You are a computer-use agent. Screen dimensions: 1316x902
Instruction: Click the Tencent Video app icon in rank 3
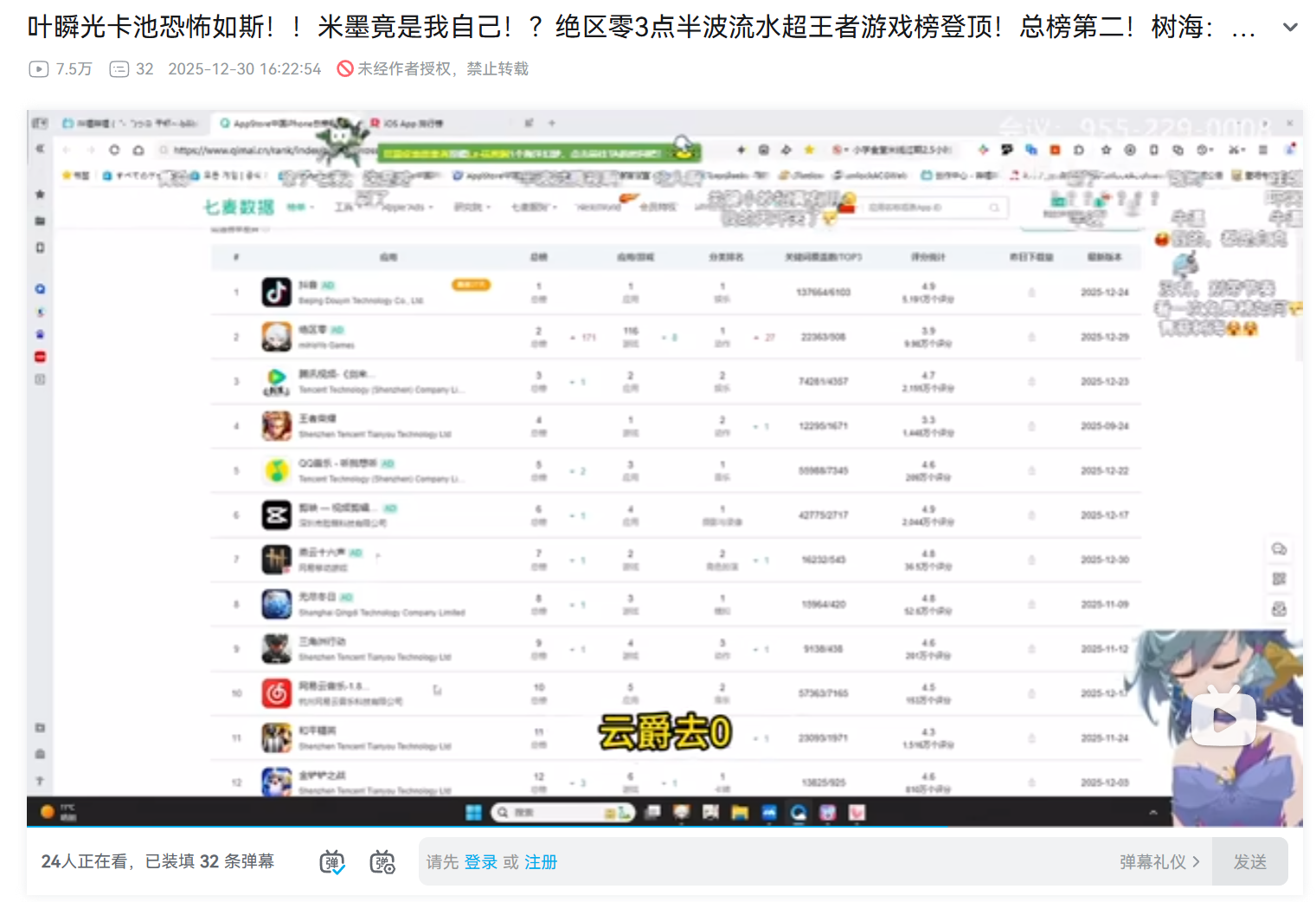(277, 381)
